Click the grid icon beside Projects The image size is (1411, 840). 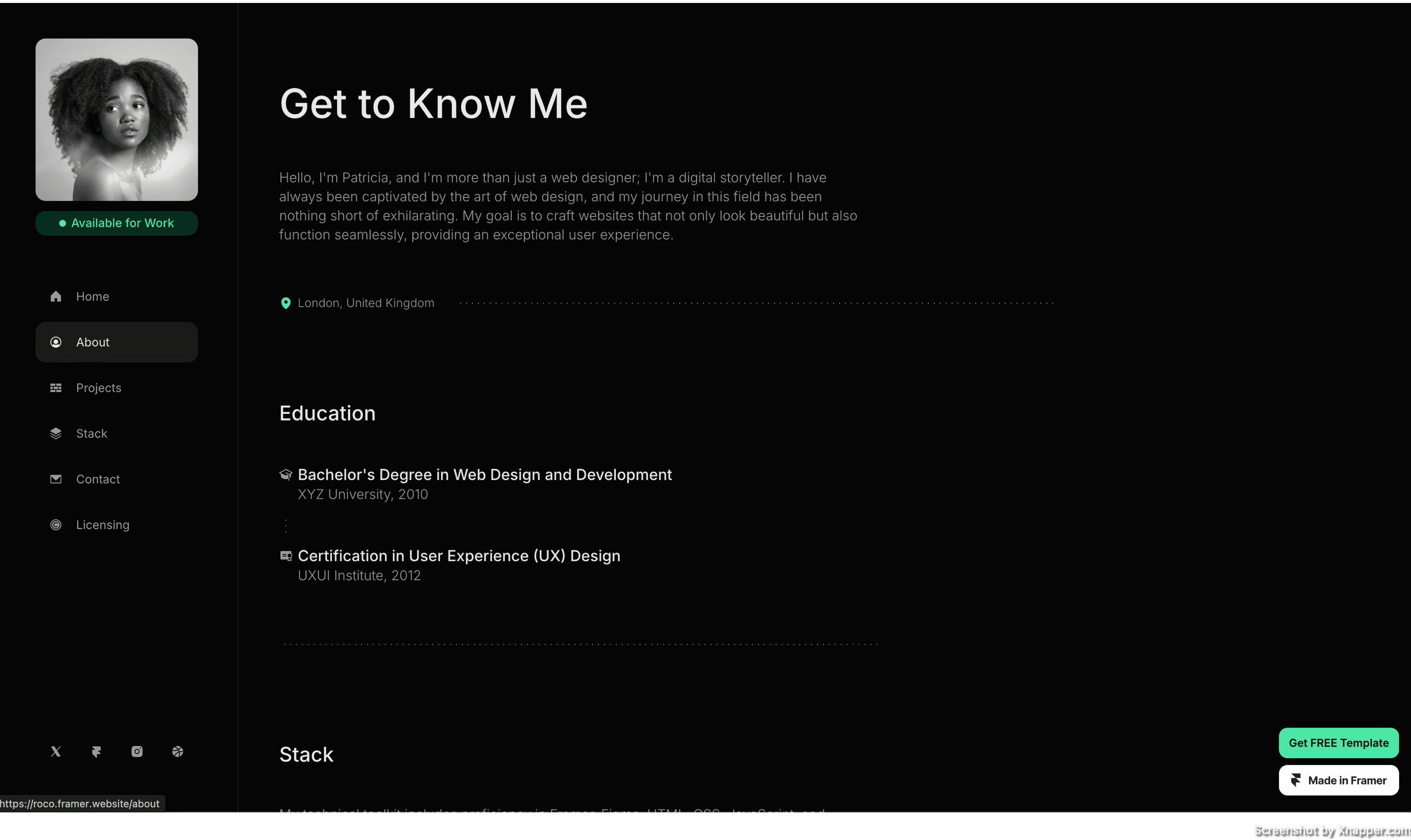(56, 388)
